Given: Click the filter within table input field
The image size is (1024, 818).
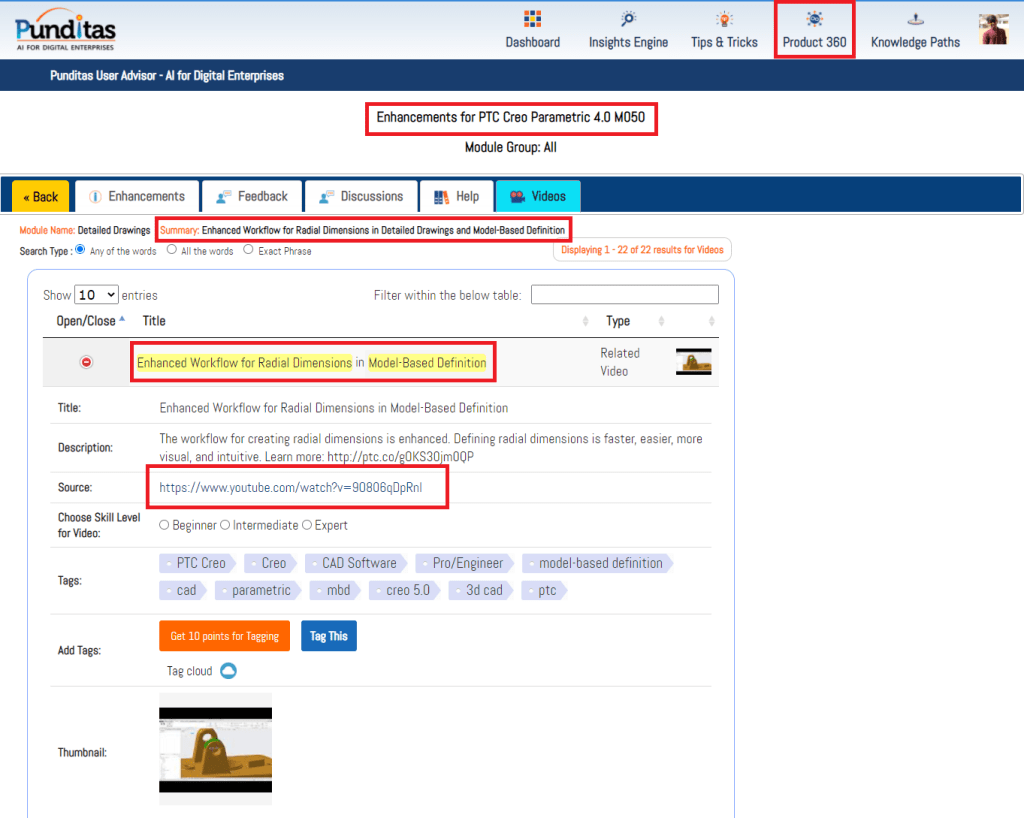Looking at the screenshot, I should click(624, 295).
